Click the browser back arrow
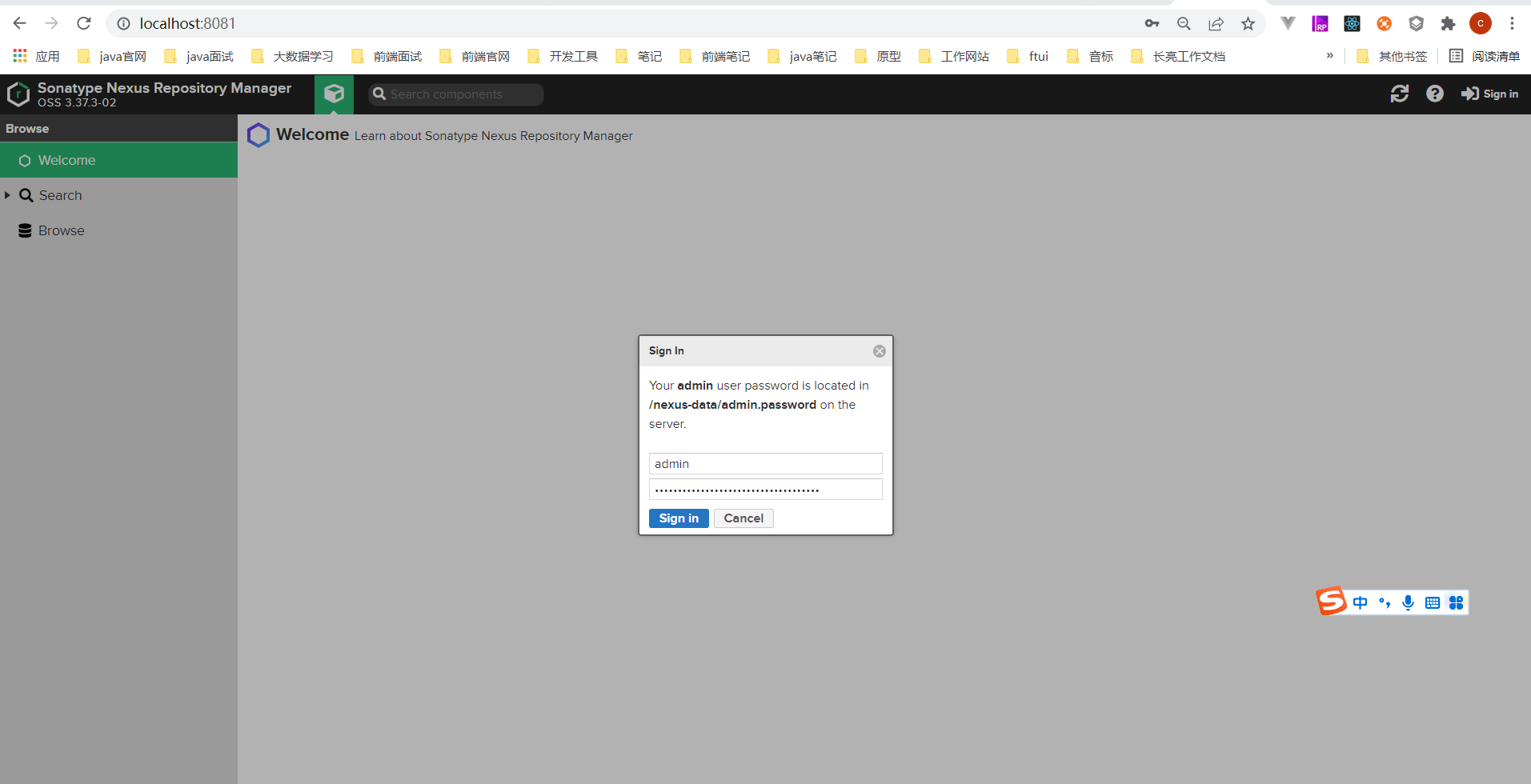 tap(20, 23)
